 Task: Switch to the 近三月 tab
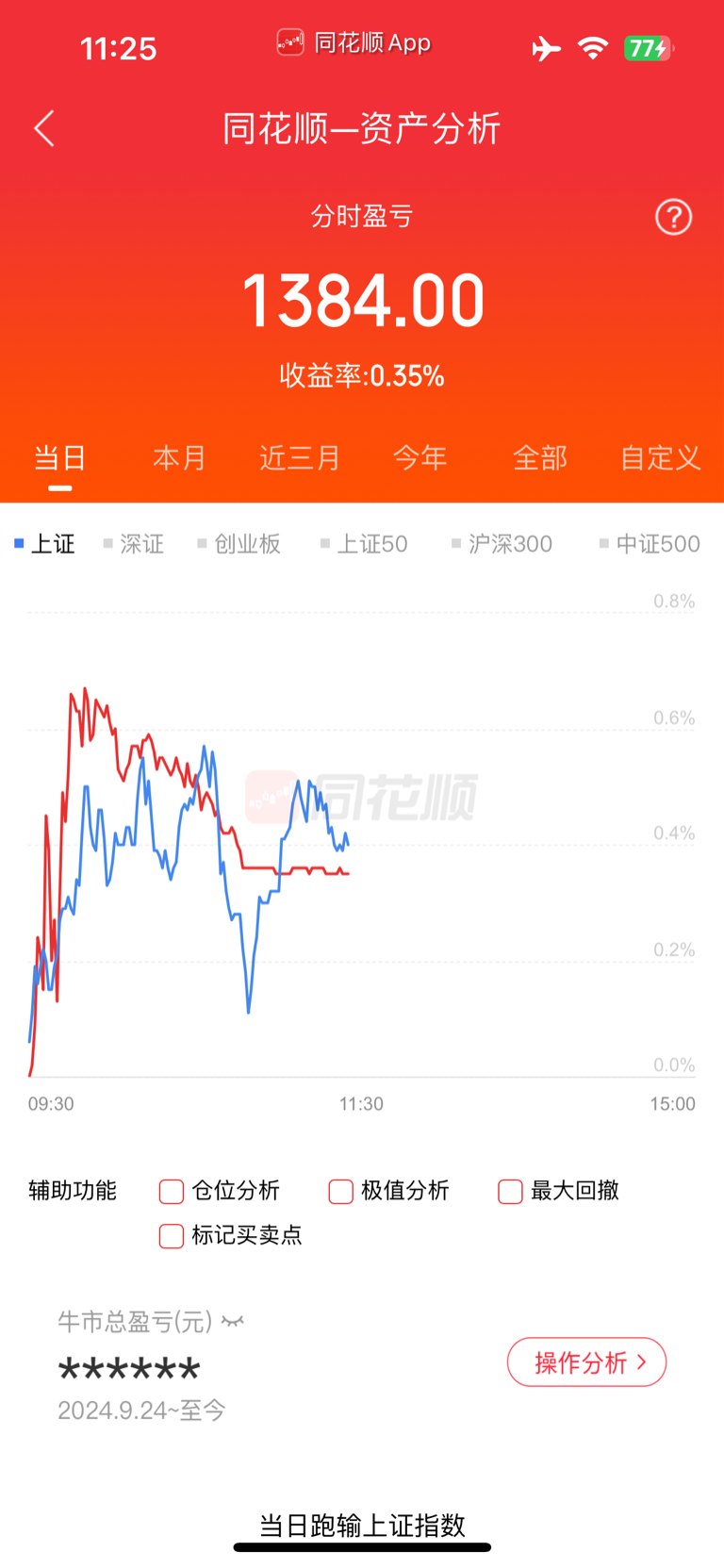pos(300,457)
